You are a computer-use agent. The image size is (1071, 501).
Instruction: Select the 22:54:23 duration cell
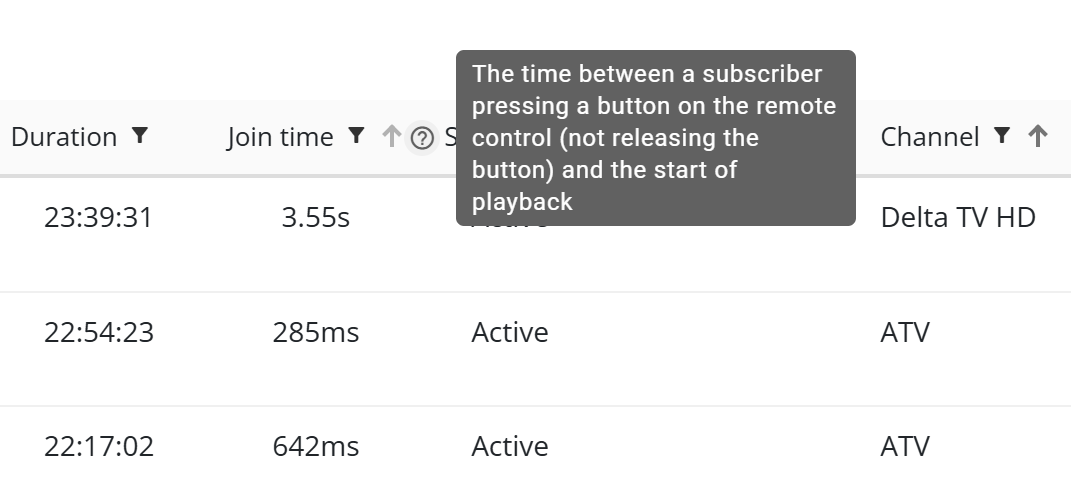99,332
